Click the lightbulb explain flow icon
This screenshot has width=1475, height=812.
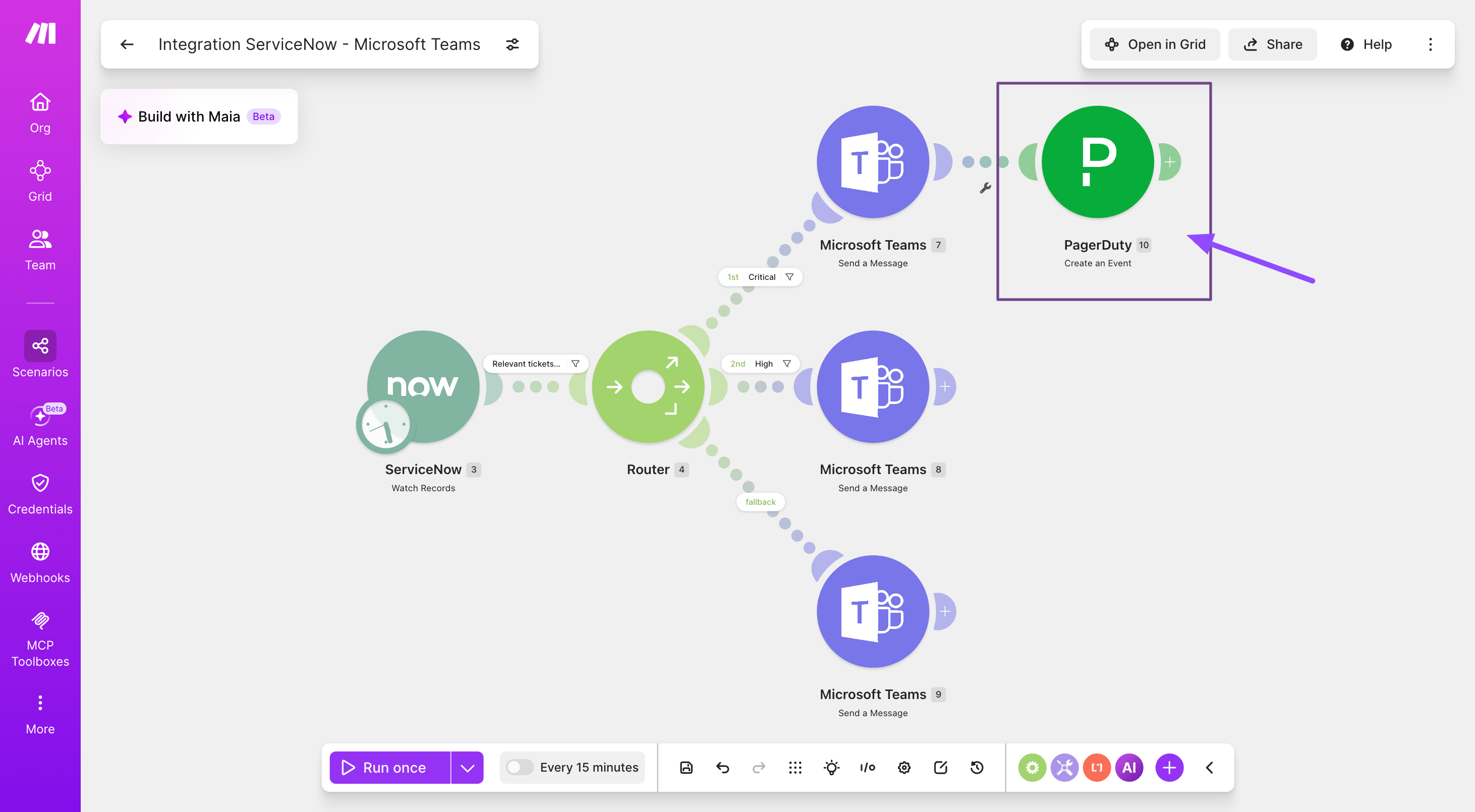[831, 767]
